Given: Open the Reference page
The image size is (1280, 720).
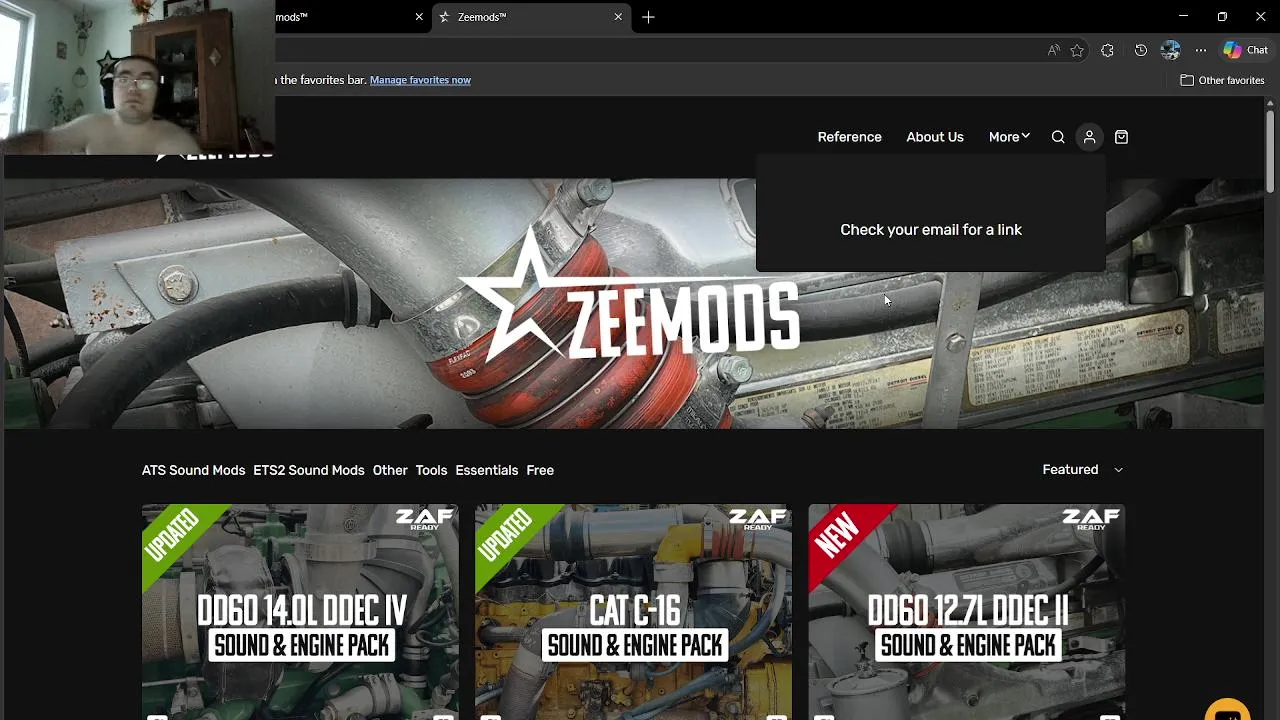Looking at the screenshot, I should coord(849,137).
